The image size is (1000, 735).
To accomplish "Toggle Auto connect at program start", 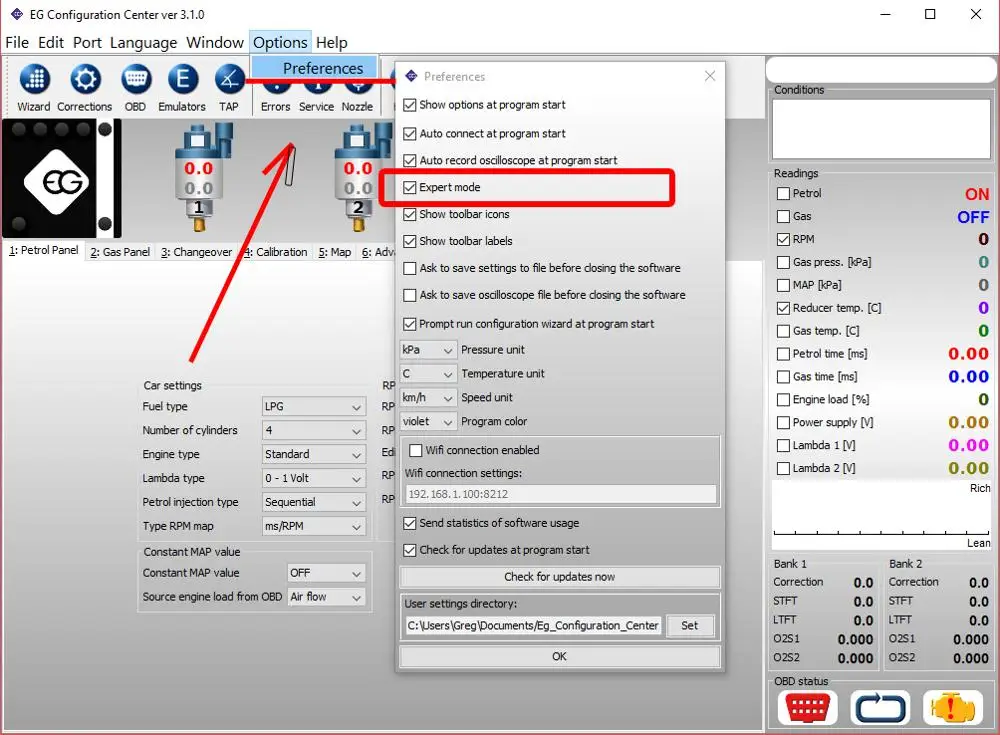I will 409,133.
